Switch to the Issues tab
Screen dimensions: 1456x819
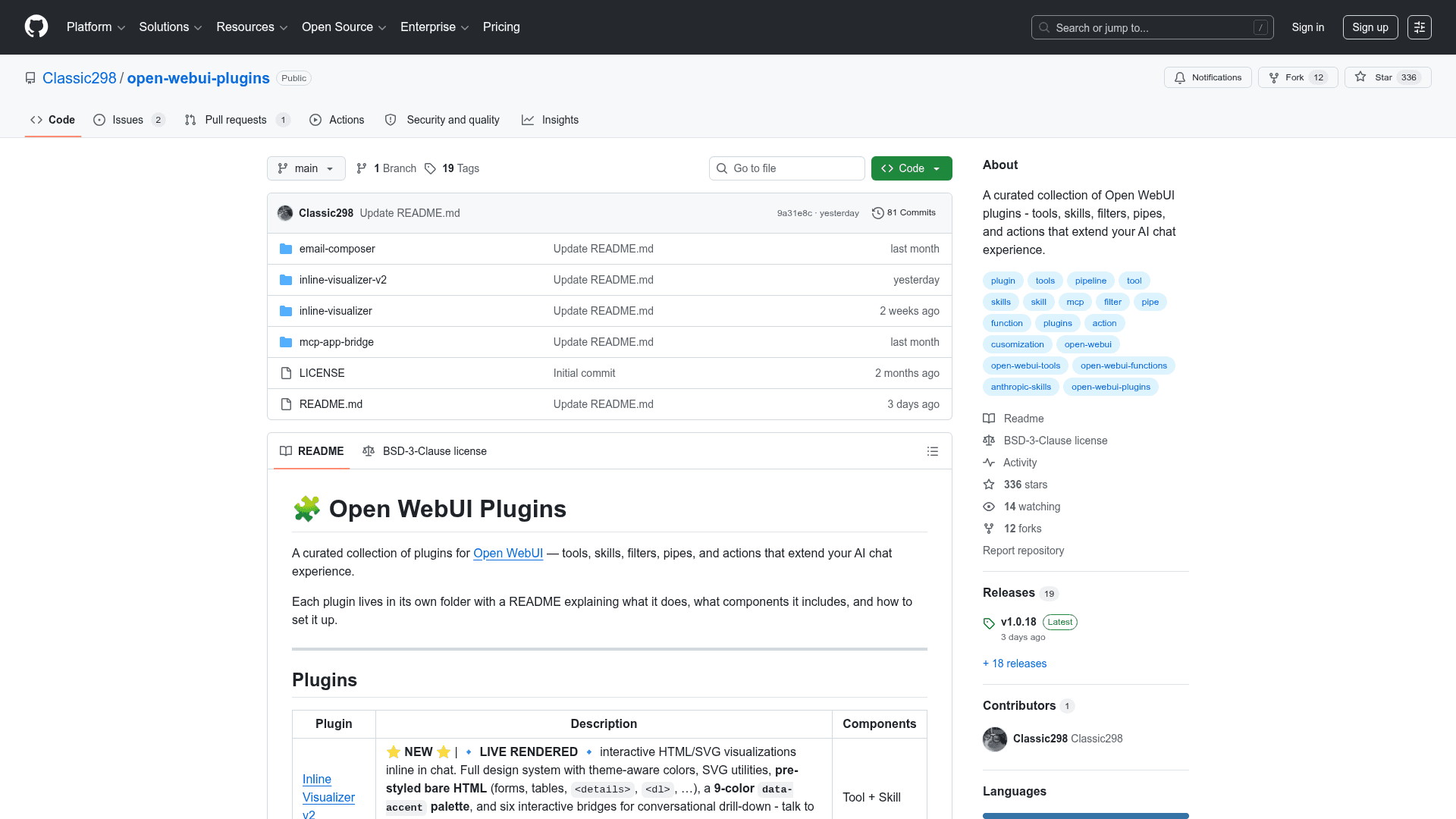coord(129,120)
